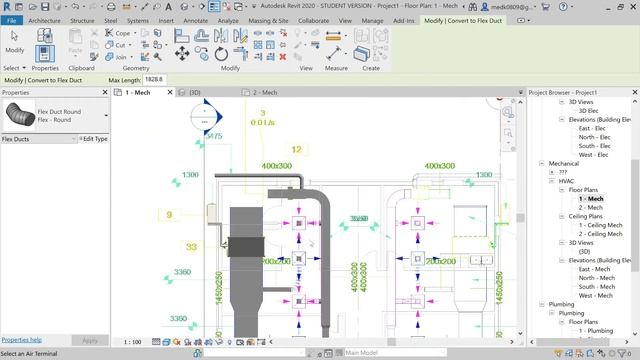Click the Save icon in quick access toolbar

pyautogui.click(x=45, y=7)
